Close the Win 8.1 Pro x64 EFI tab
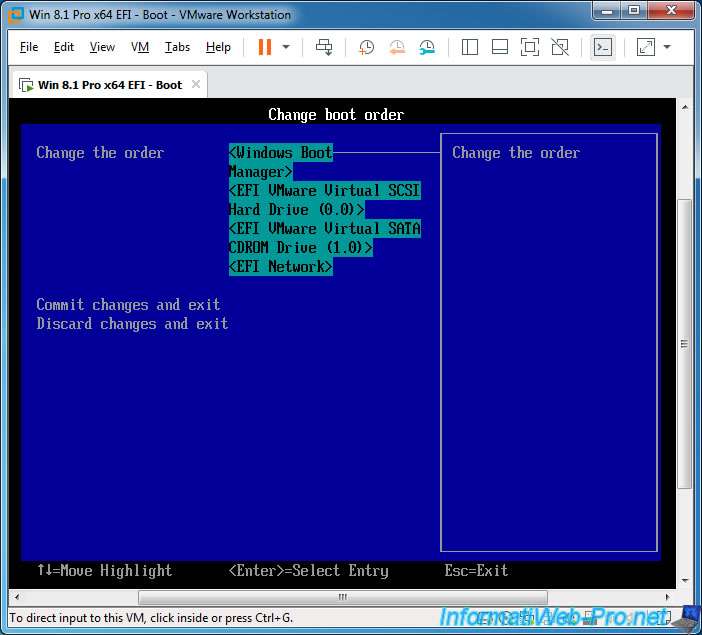The width and height of the screenshot is (702, 635). 195,85
